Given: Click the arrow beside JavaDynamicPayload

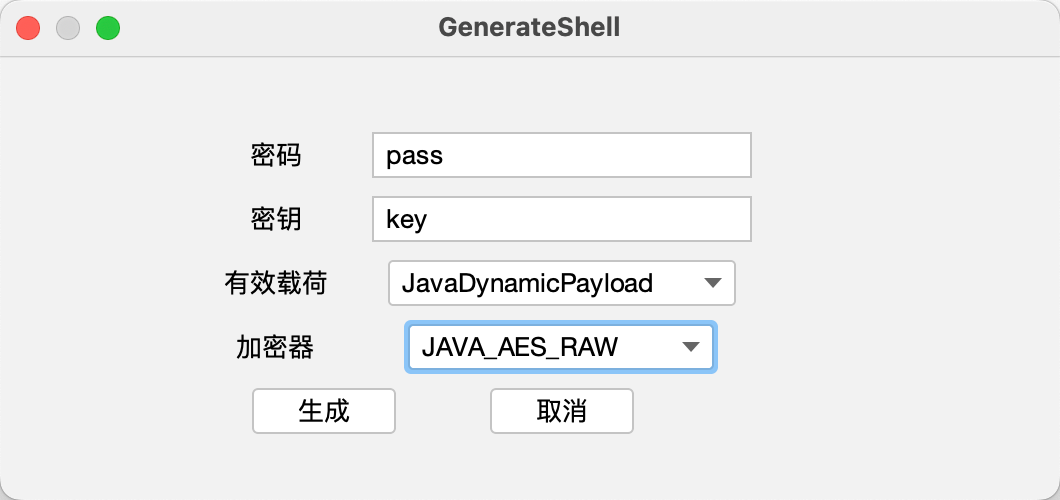Looking at the screenshot, I should 713,283.
